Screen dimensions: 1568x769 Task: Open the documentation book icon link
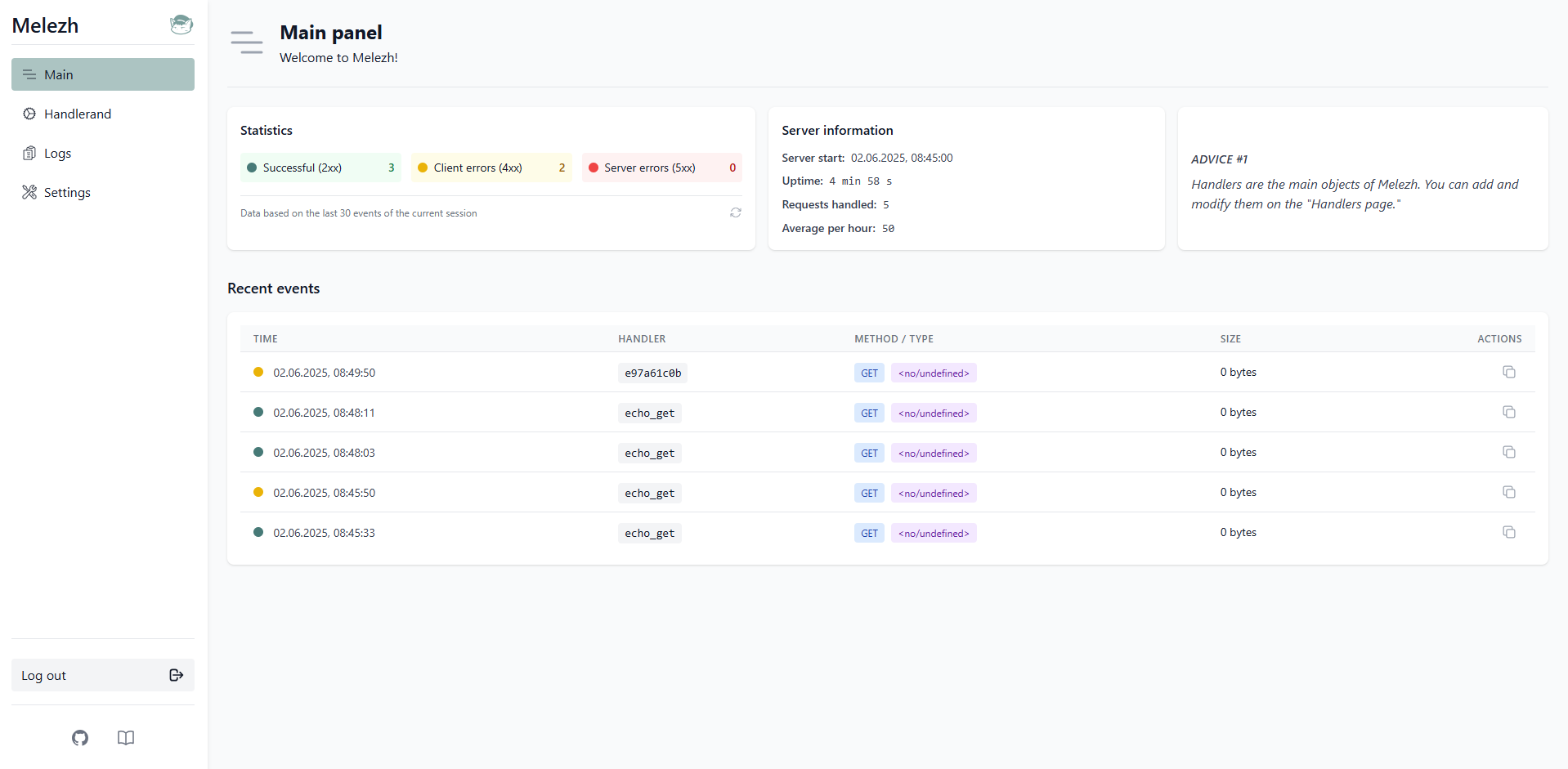click(x=126, y=738)
